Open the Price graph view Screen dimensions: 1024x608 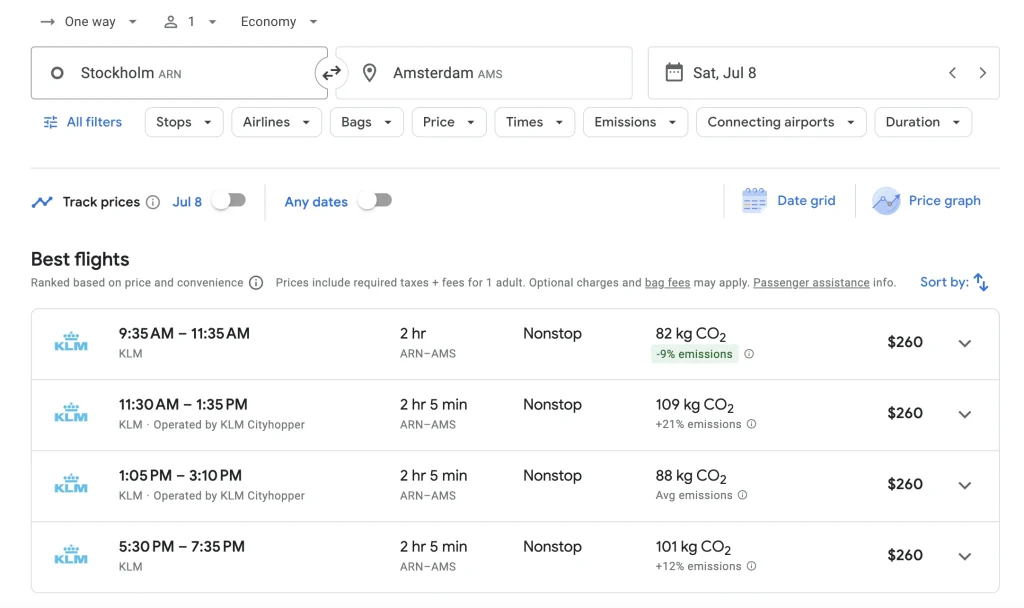point(926,200)
